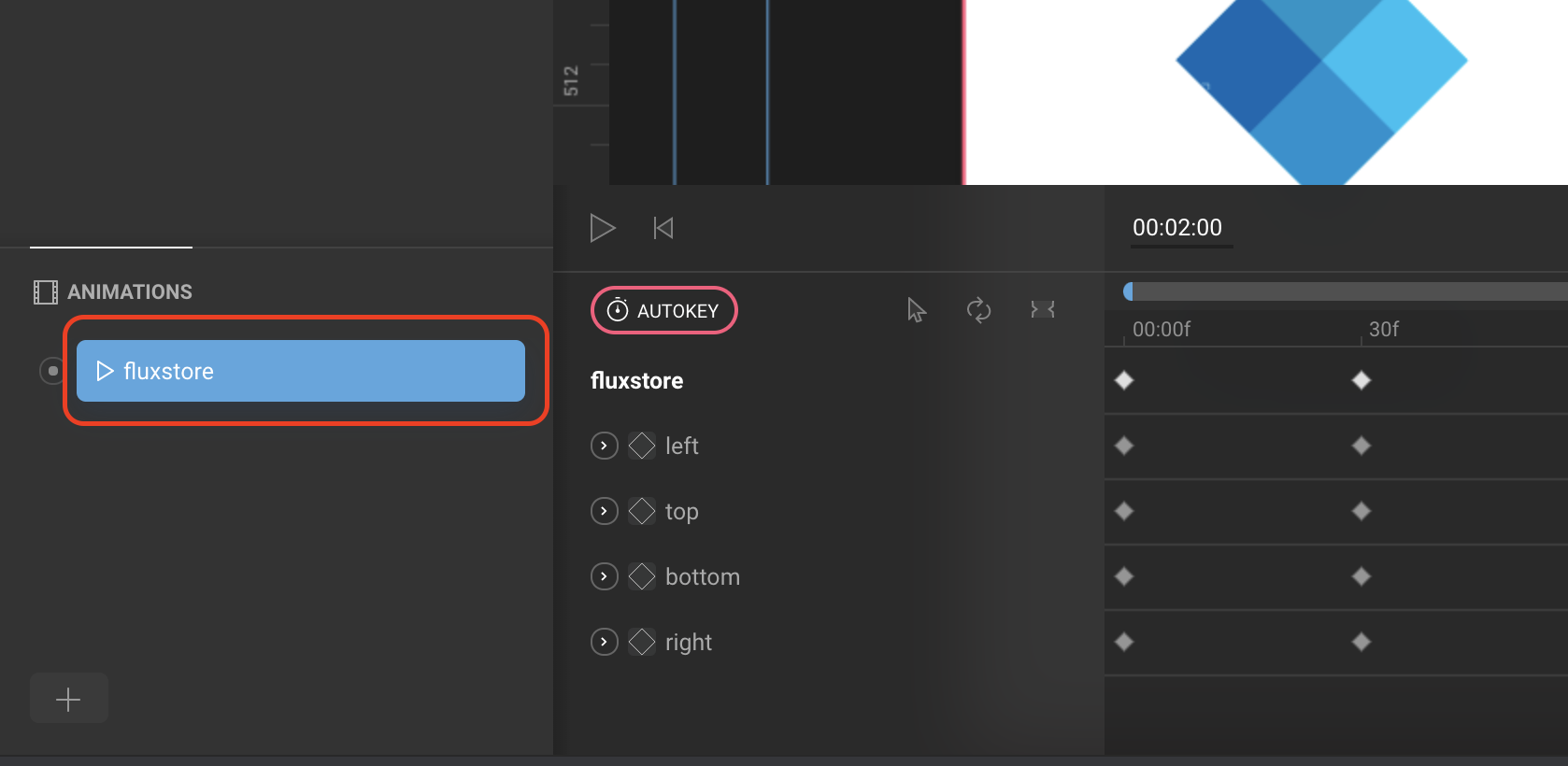This screenshot has height=766, width=1568.
Task: Click the 00:00f ruler label
Action: pos(1162,329)
